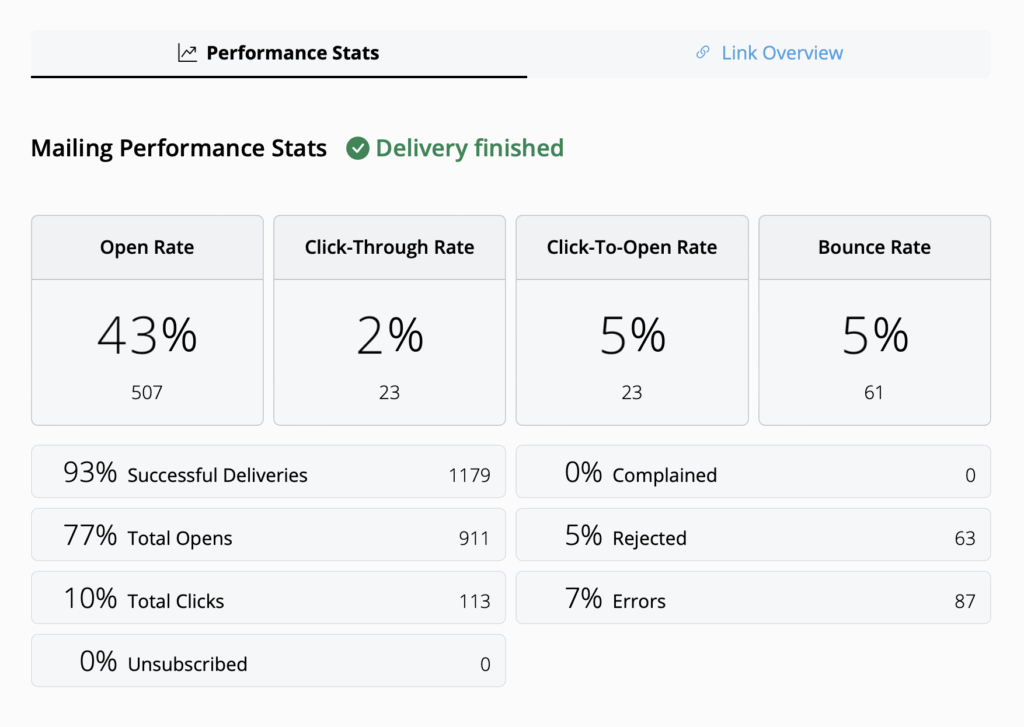Select the Click-Through Rate card header
This screenshot has width=1024, height=727.
pos(389,247)
